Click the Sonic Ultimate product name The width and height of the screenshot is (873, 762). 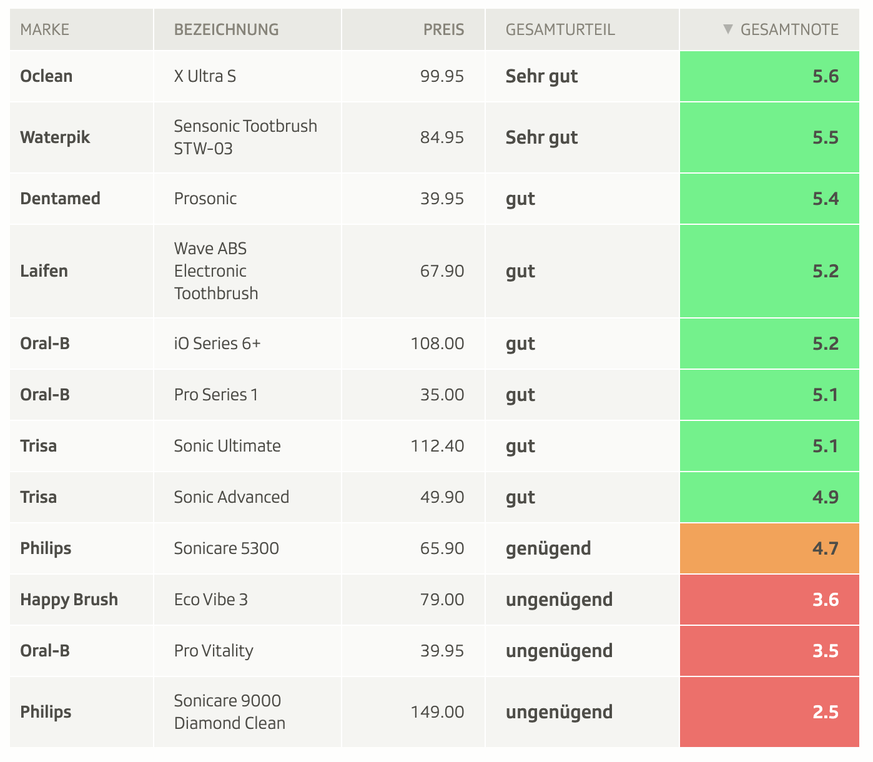click(x=227, y=446)
